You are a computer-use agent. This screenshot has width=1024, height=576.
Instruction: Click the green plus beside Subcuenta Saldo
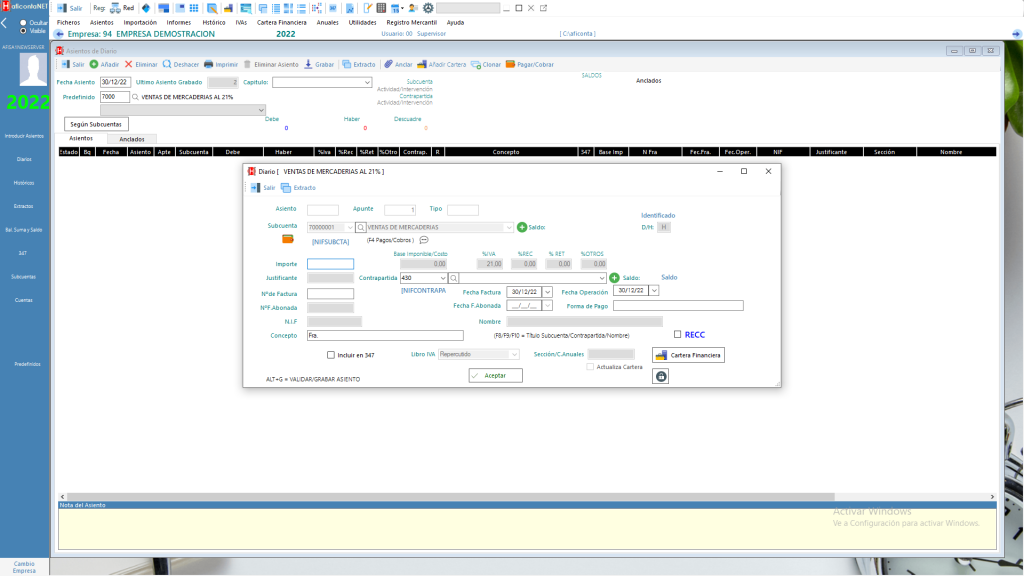pos(522,227)
